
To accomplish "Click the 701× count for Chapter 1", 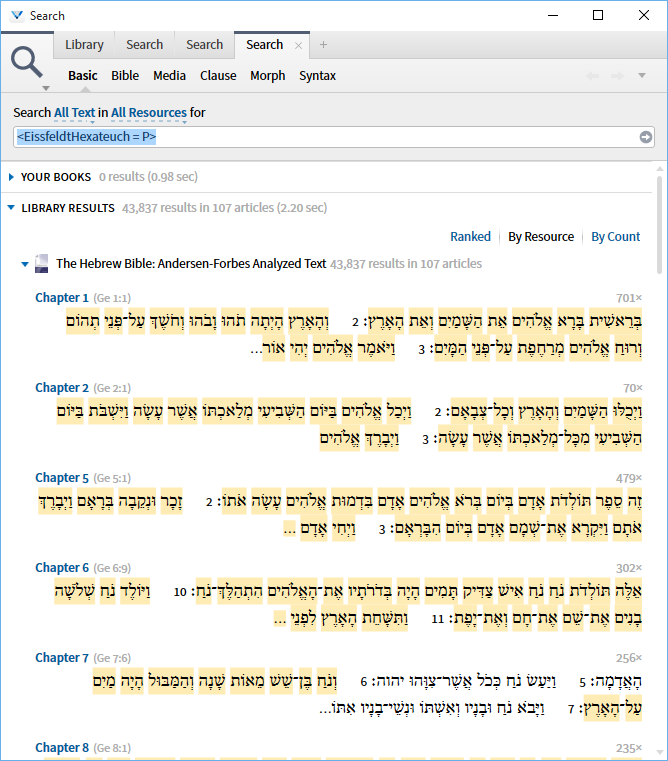I will point(629,298).
